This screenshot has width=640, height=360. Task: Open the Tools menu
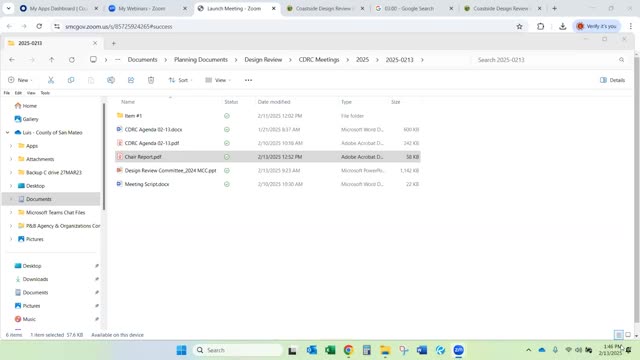point(45,93)
